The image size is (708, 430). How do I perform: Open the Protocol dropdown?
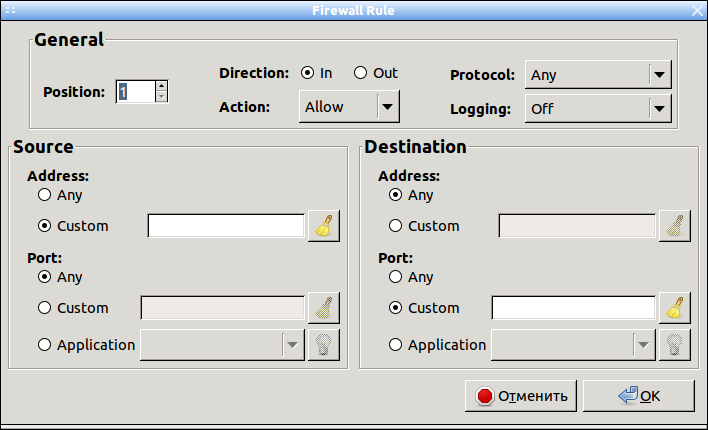pyautogui.click(x=598, y=75)
